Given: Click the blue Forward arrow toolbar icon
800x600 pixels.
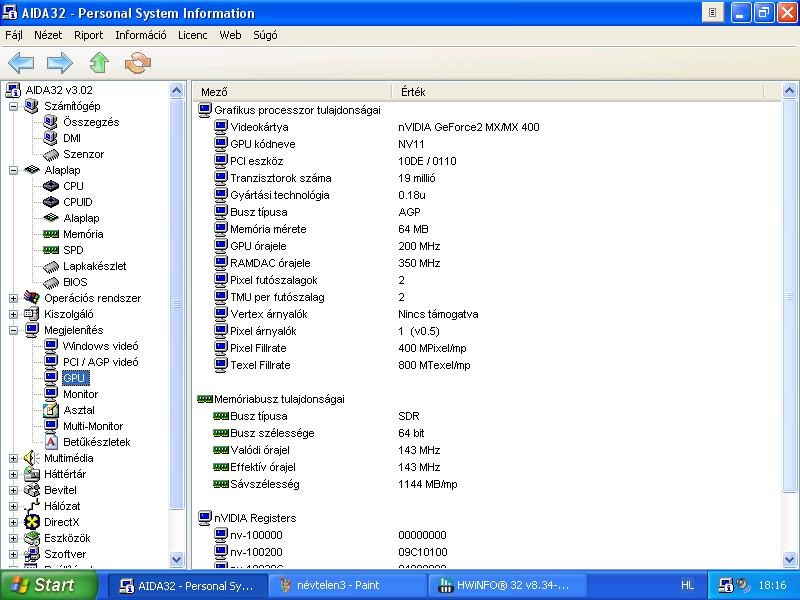Looking at the screenshot, I should [x=60, y=63].
